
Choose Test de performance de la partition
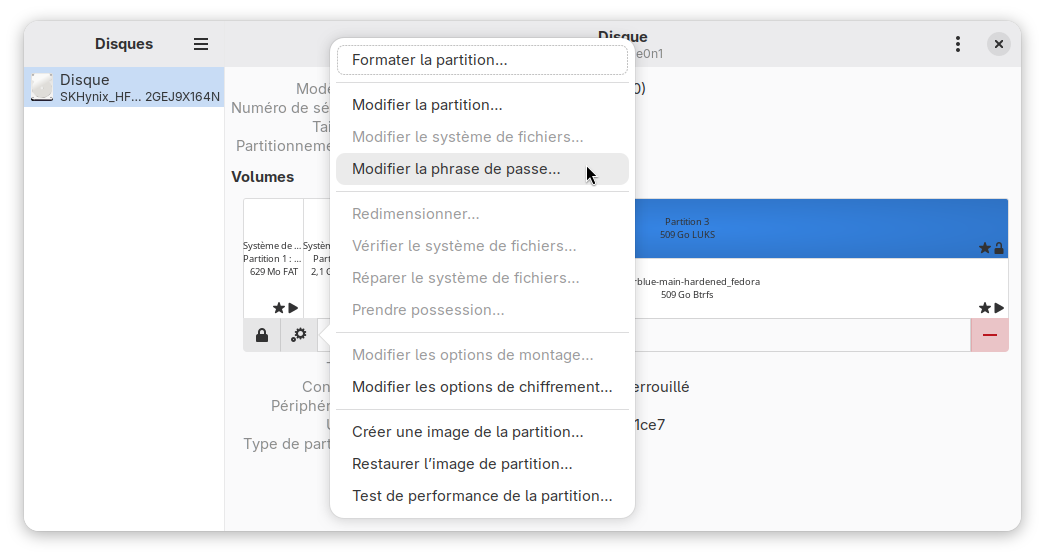point(483,496)
